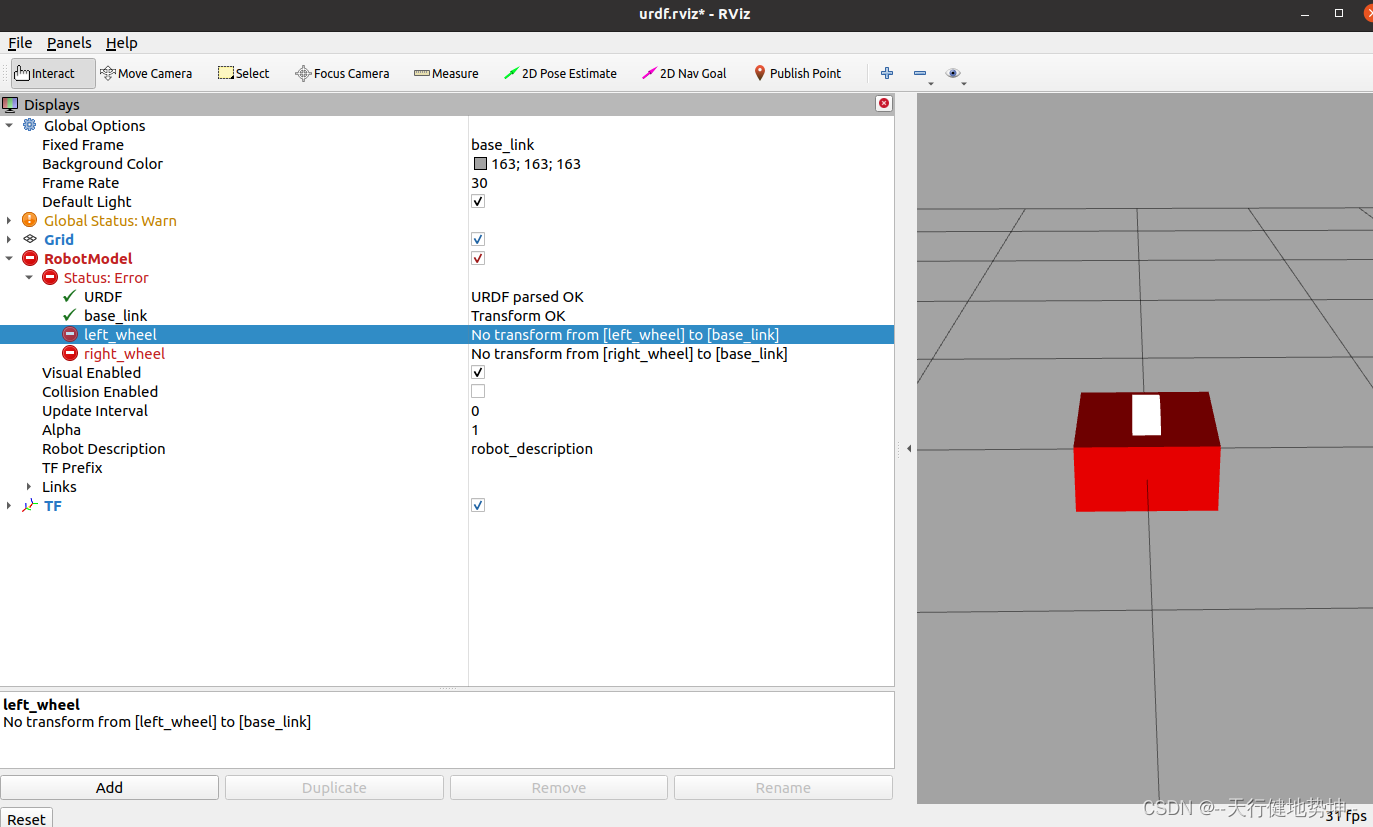Click the Duplicate button
The image size is (1373, 827).
(334, 788)
